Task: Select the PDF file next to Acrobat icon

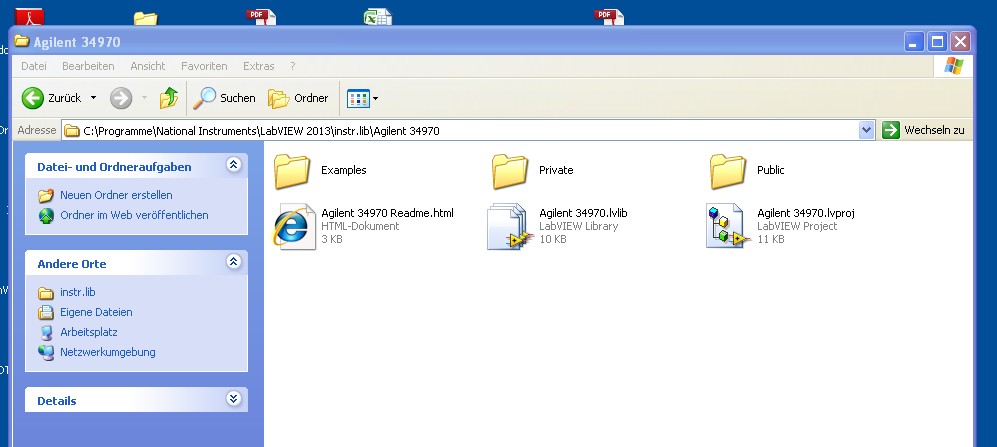Action: click(261, 17)
